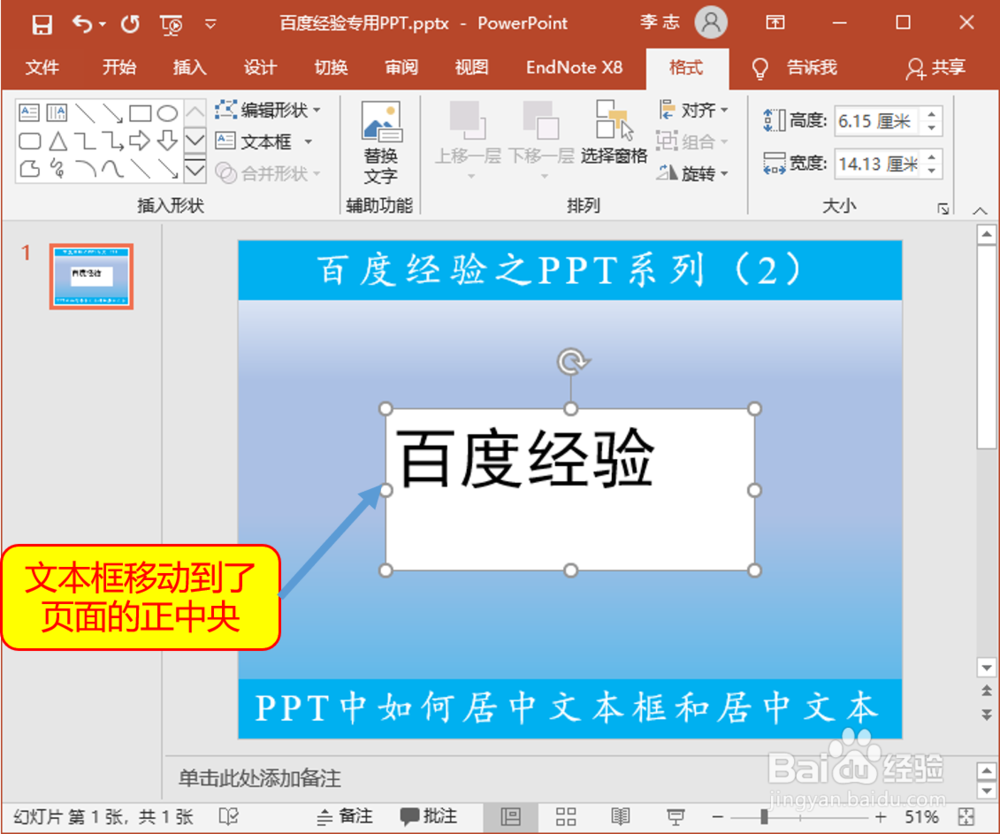Switch to the 插入 tab

[x=190, y=67]
